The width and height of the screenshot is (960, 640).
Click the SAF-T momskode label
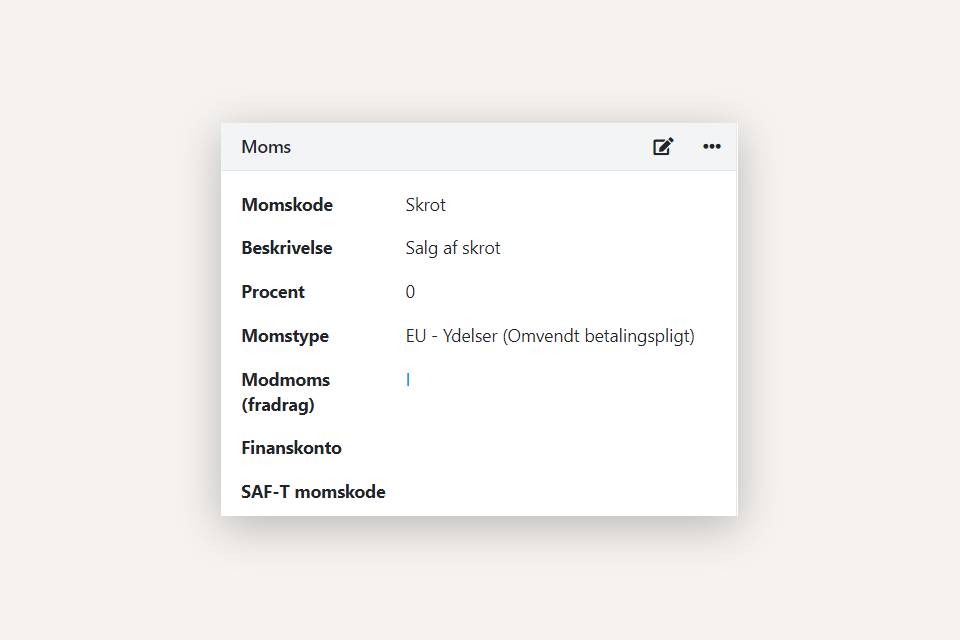(x=313, y=492)
